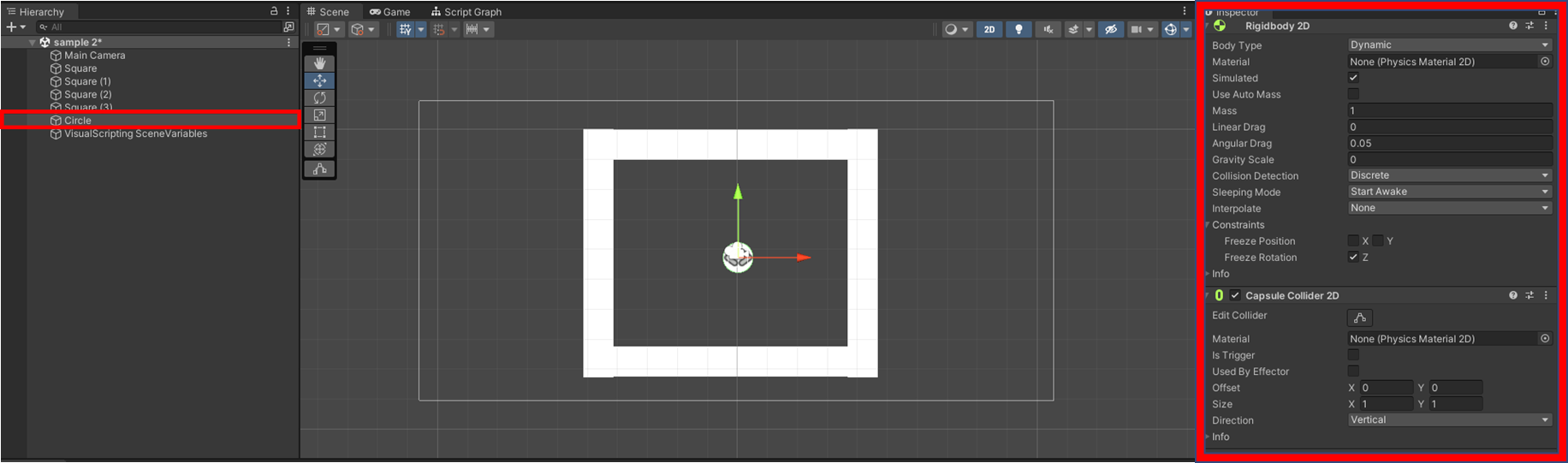Toggle 2D view mode button
The width and height of the screenshot is (1568, 463).
click(x=989, y=29)
